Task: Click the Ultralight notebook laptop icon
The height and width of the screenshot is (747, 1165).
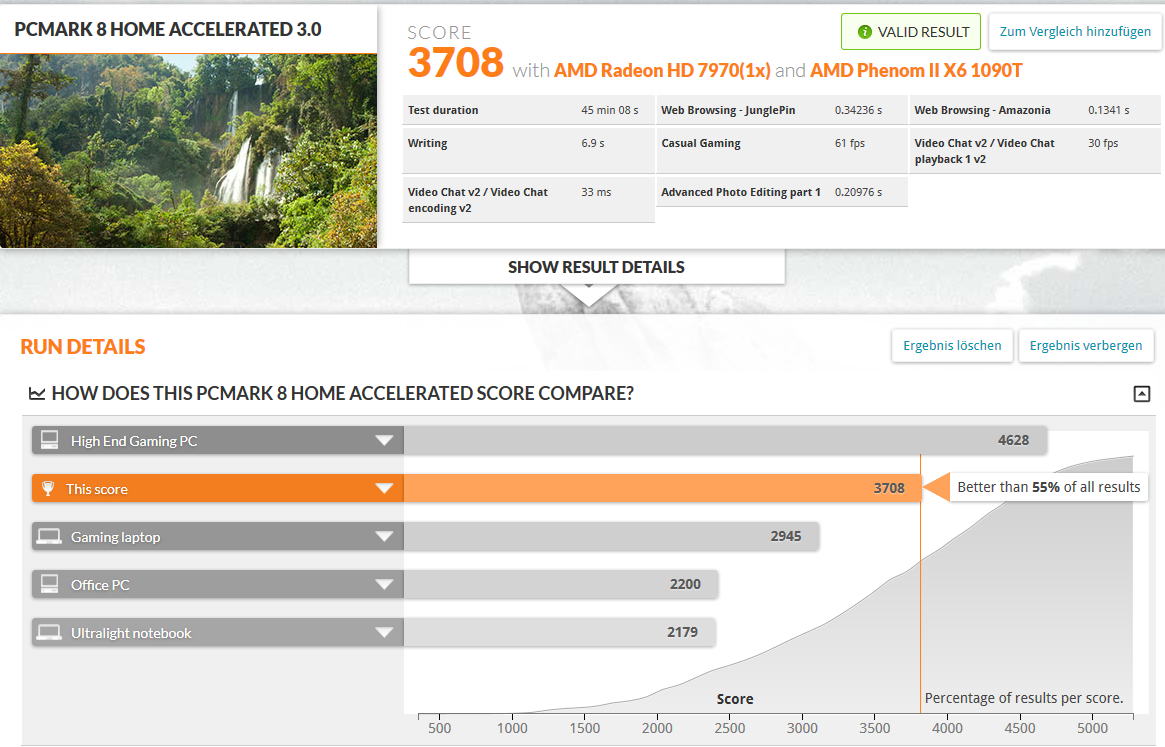Action: point(49,633)
